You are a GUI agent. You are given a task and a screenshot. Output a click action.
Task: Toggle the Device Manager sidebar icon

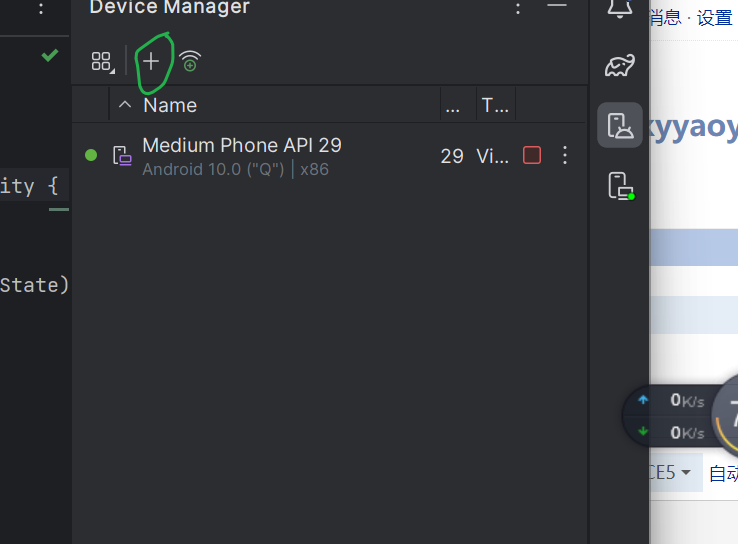(x=620, y=126)
